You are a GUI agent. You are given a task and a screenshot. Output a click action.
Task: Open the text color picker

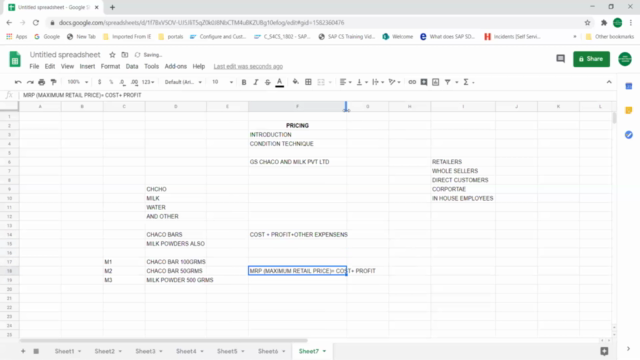point(280,82)
